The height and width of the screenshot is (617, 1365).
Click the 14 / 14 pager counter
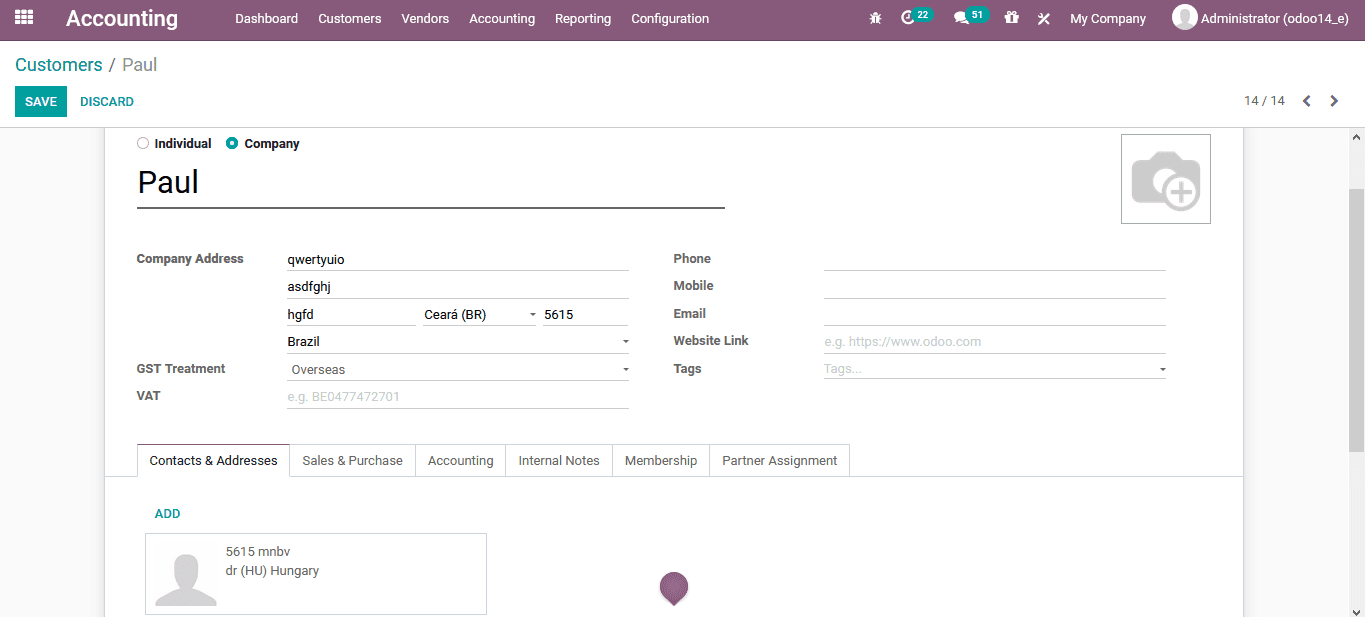click(x=1264, y=101)
